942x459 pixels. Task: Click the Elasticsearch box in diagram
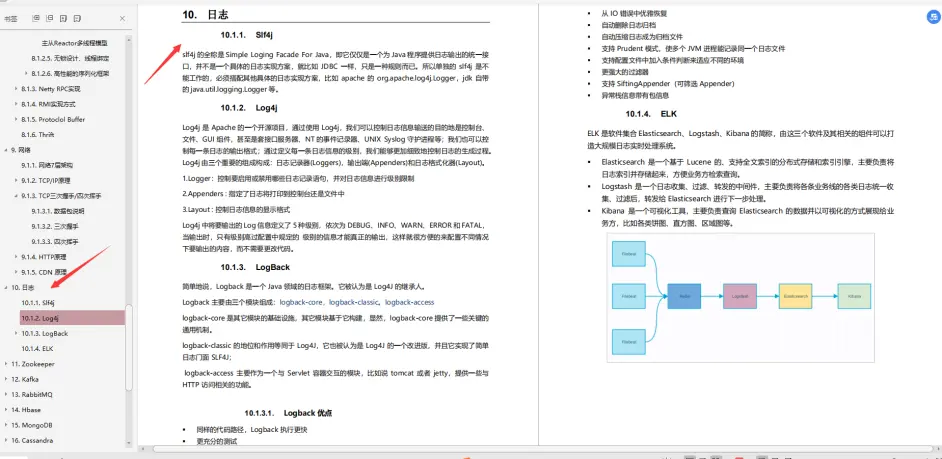click(795, 296)
